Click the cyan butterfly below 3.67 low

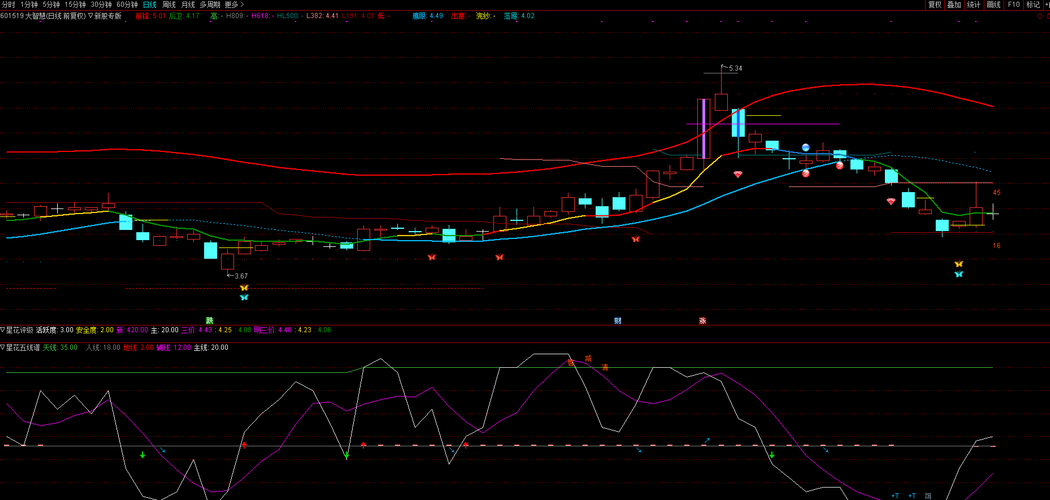tap(244, 297)
